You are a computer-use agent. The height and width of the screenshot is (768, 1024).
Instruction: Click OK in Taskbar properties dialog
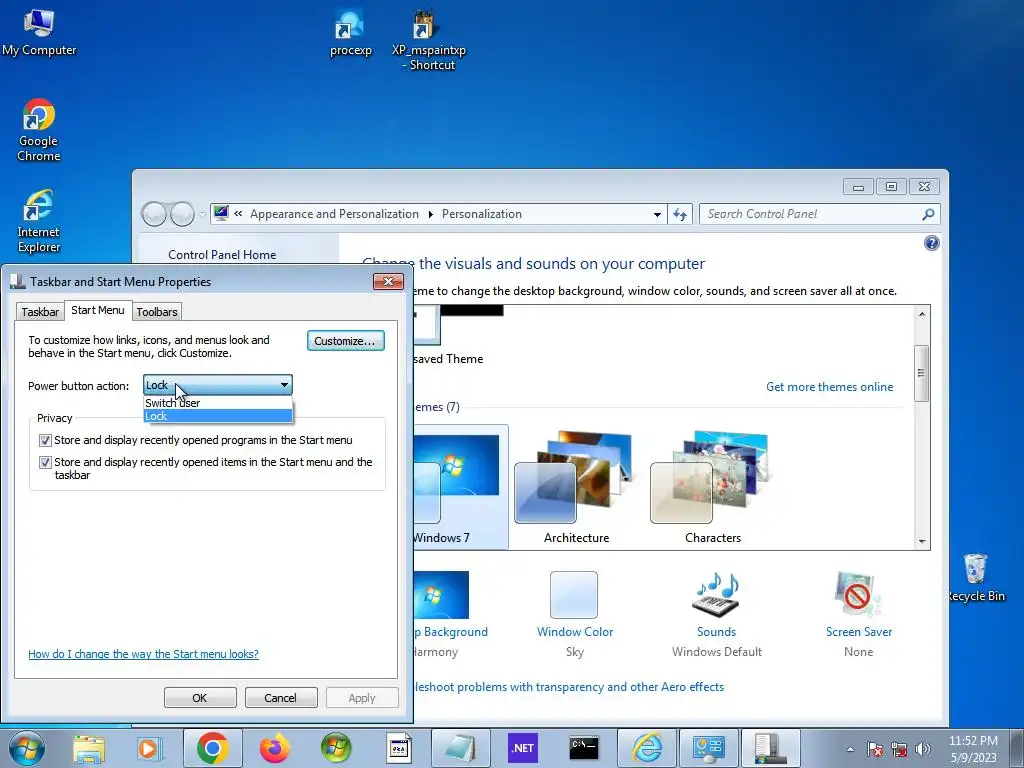point(200,697)
